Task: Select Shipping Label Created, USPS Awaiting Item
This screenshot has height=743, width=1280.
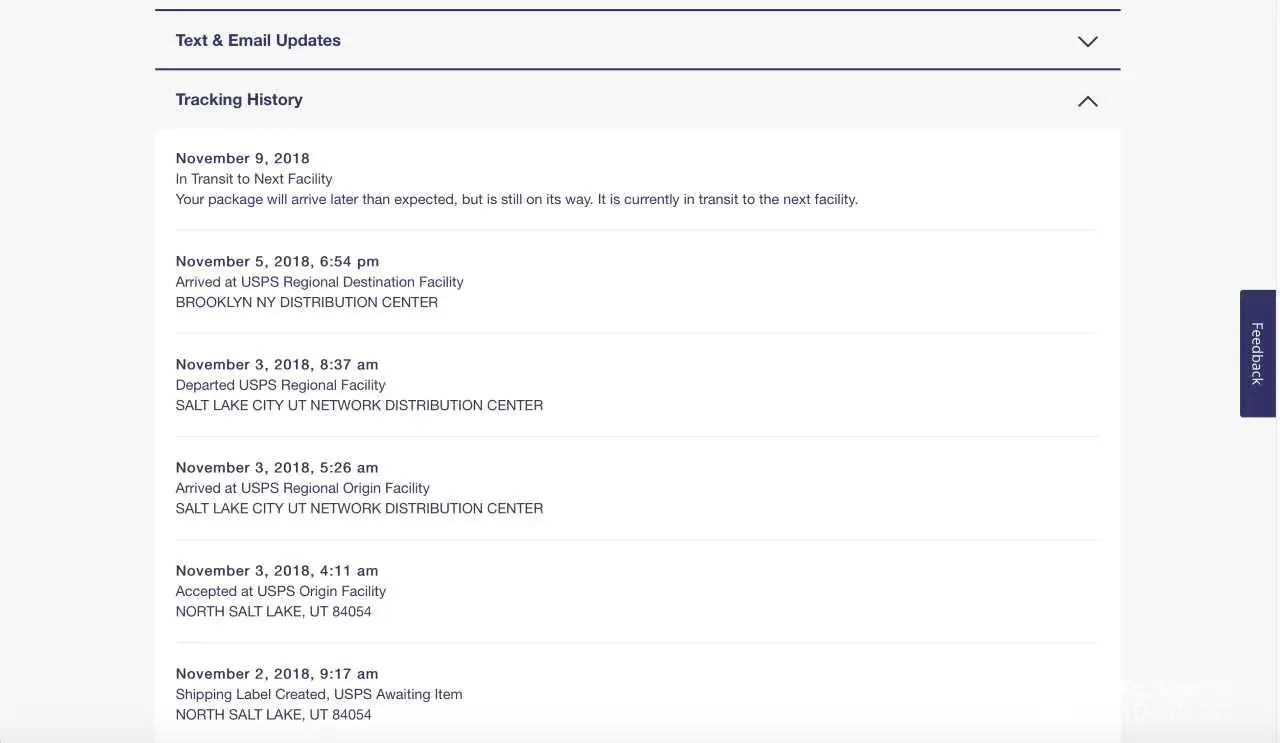Action: [318, 694]
